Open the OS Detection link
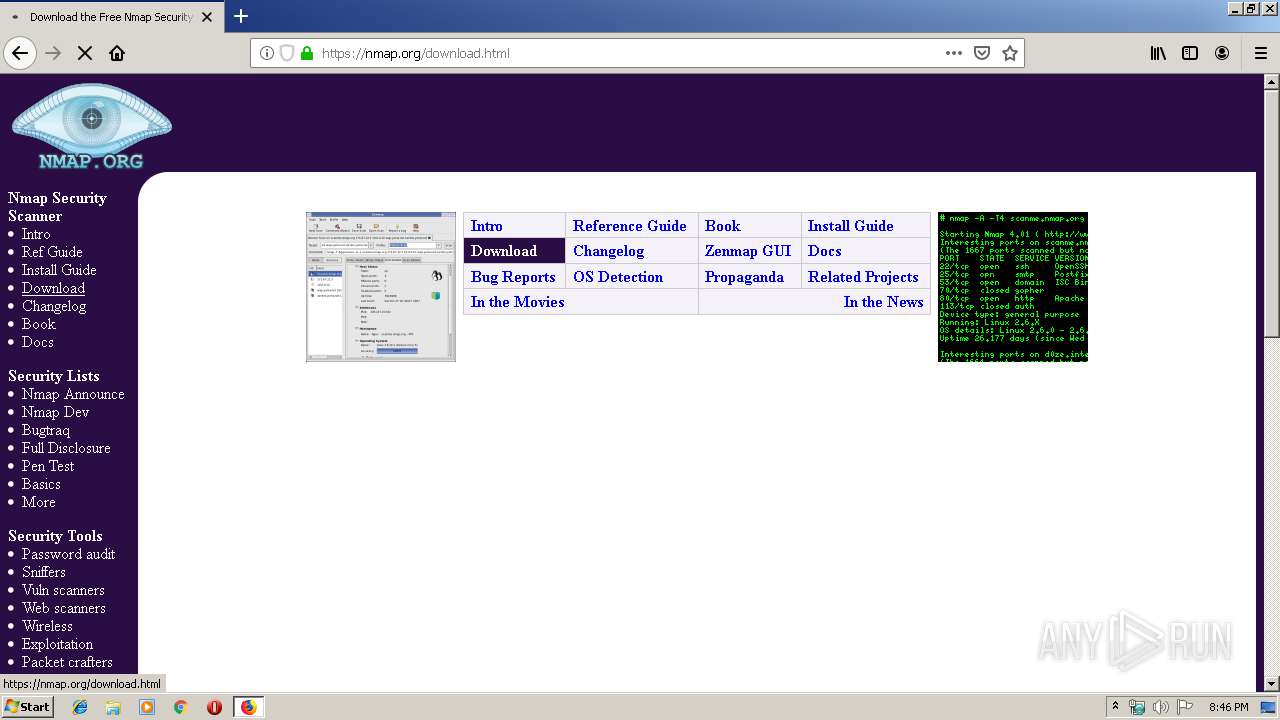This screenshot has height=720, width=1280. (x=618, y=277)
